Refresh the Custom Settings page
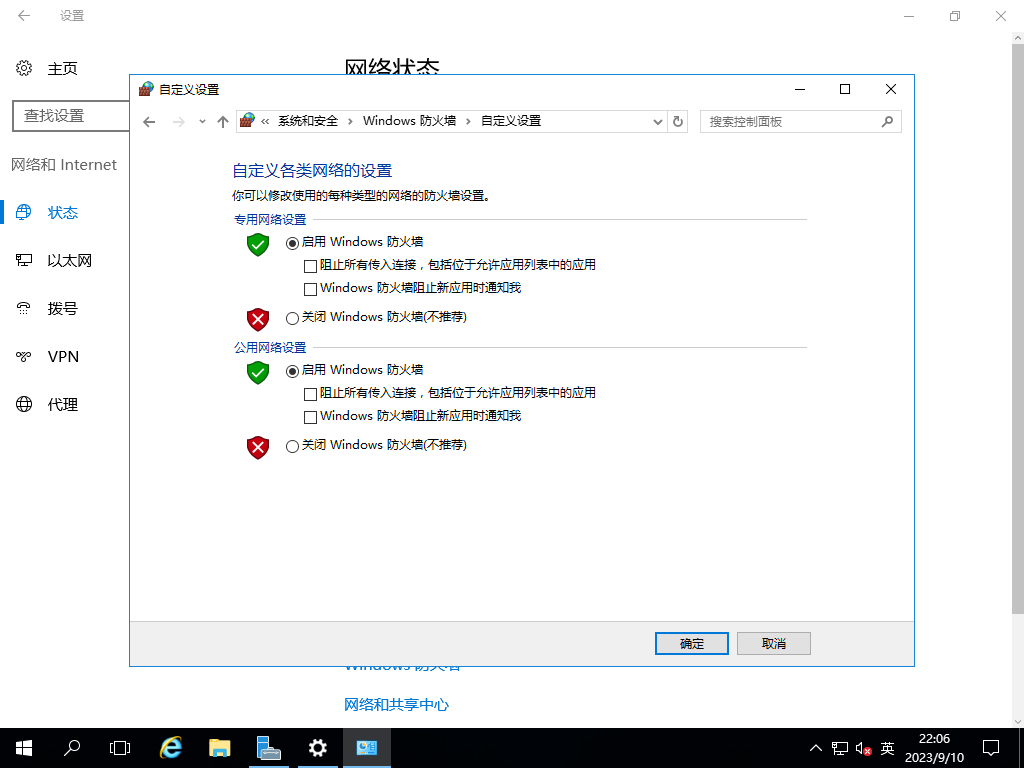Screen dimensions: 1024x768 coord(678,121)
